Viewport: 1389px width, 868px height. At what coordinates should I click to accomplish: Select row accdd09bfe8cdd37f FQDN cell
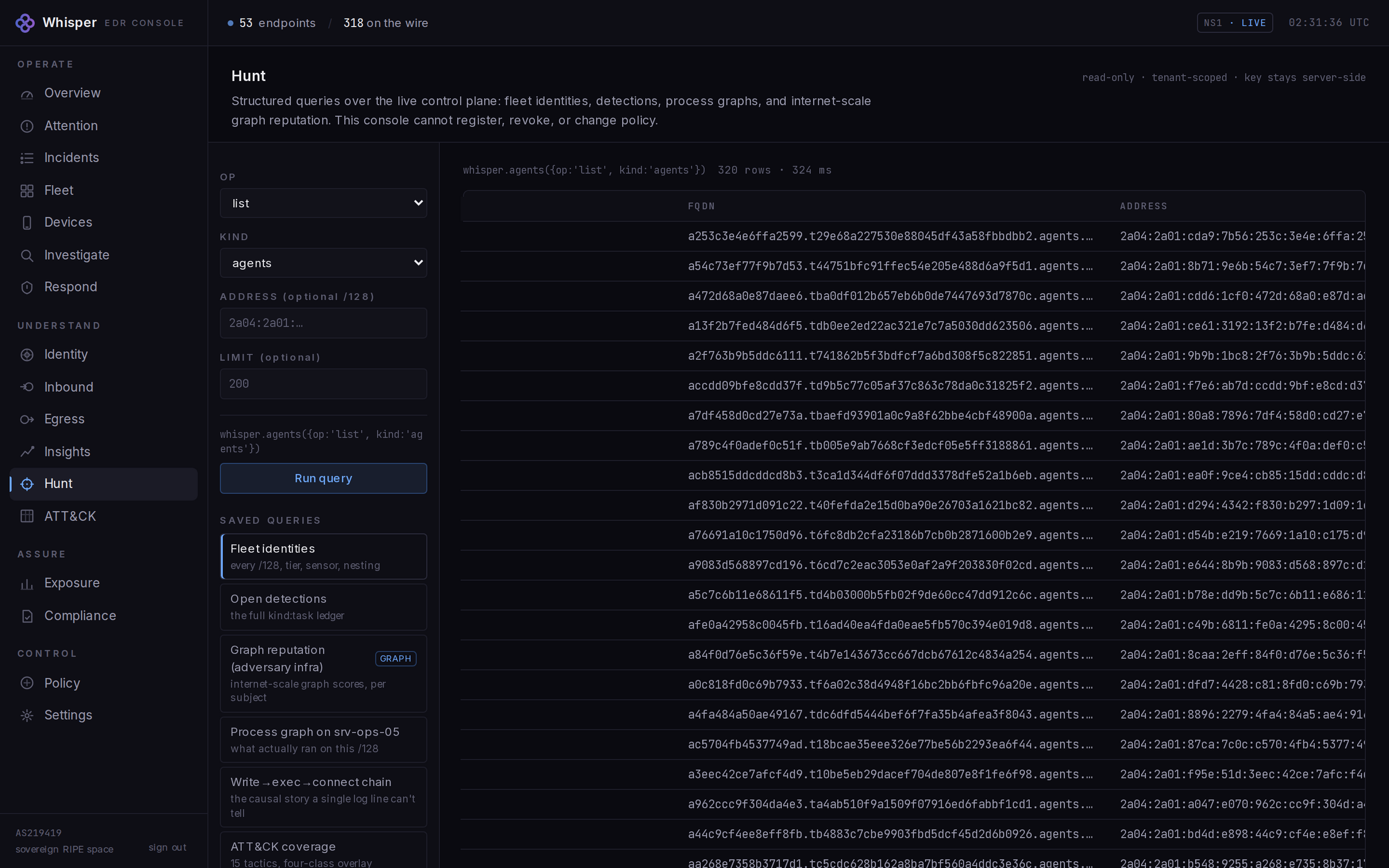coord(890,386)
